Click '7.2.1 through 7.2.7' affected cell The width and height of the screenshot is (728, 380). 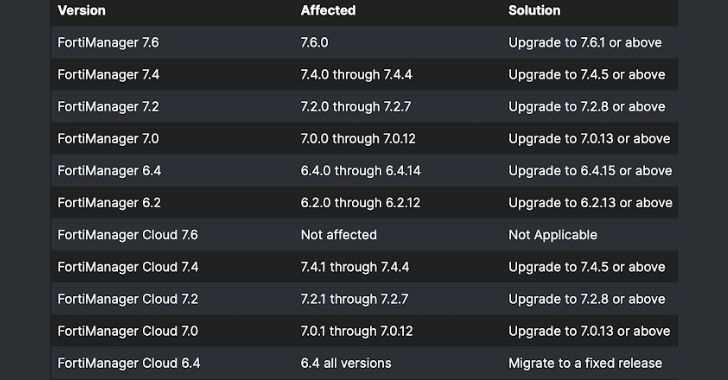point(355,299)
